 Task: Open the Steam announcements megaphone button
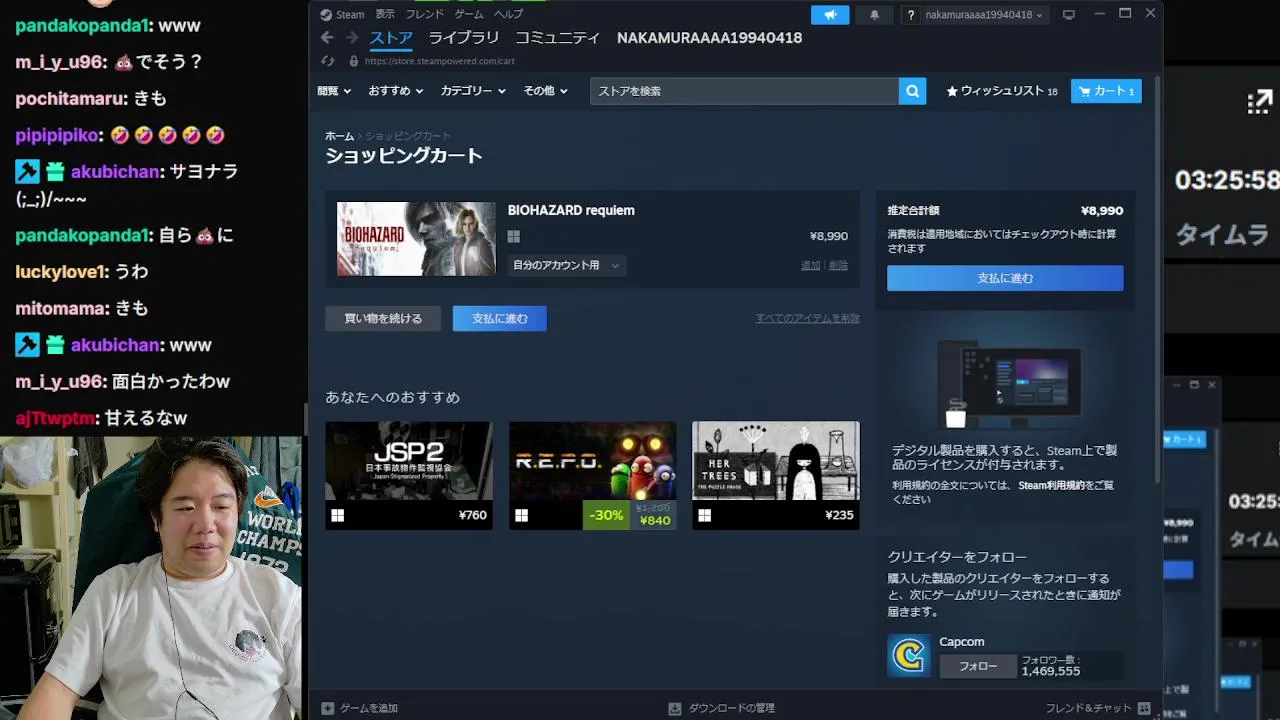[830, 15]
